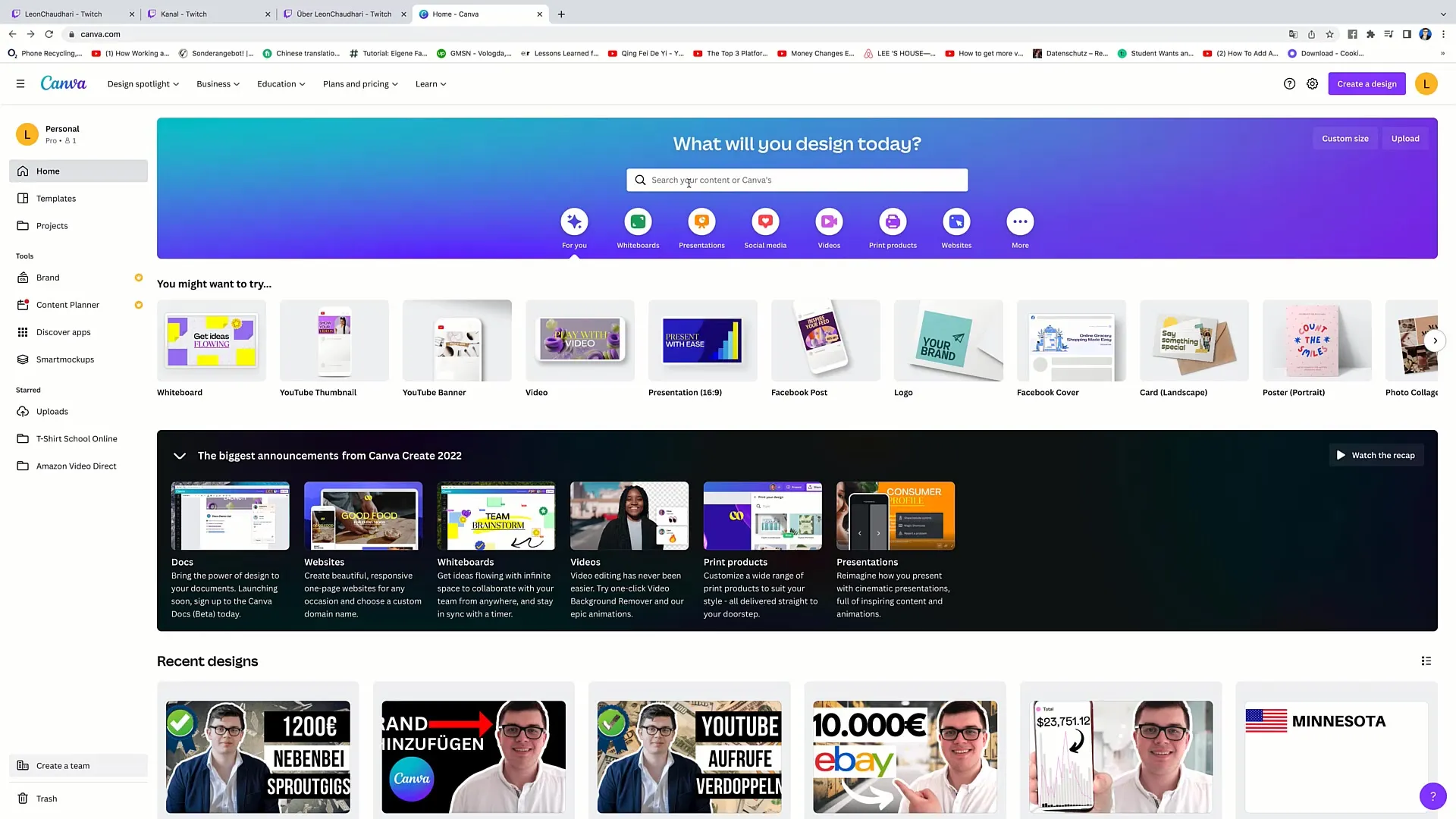Screen dimensions: 1456x819
Task: Open Discover apps in the sidebar
Action: 78,332
